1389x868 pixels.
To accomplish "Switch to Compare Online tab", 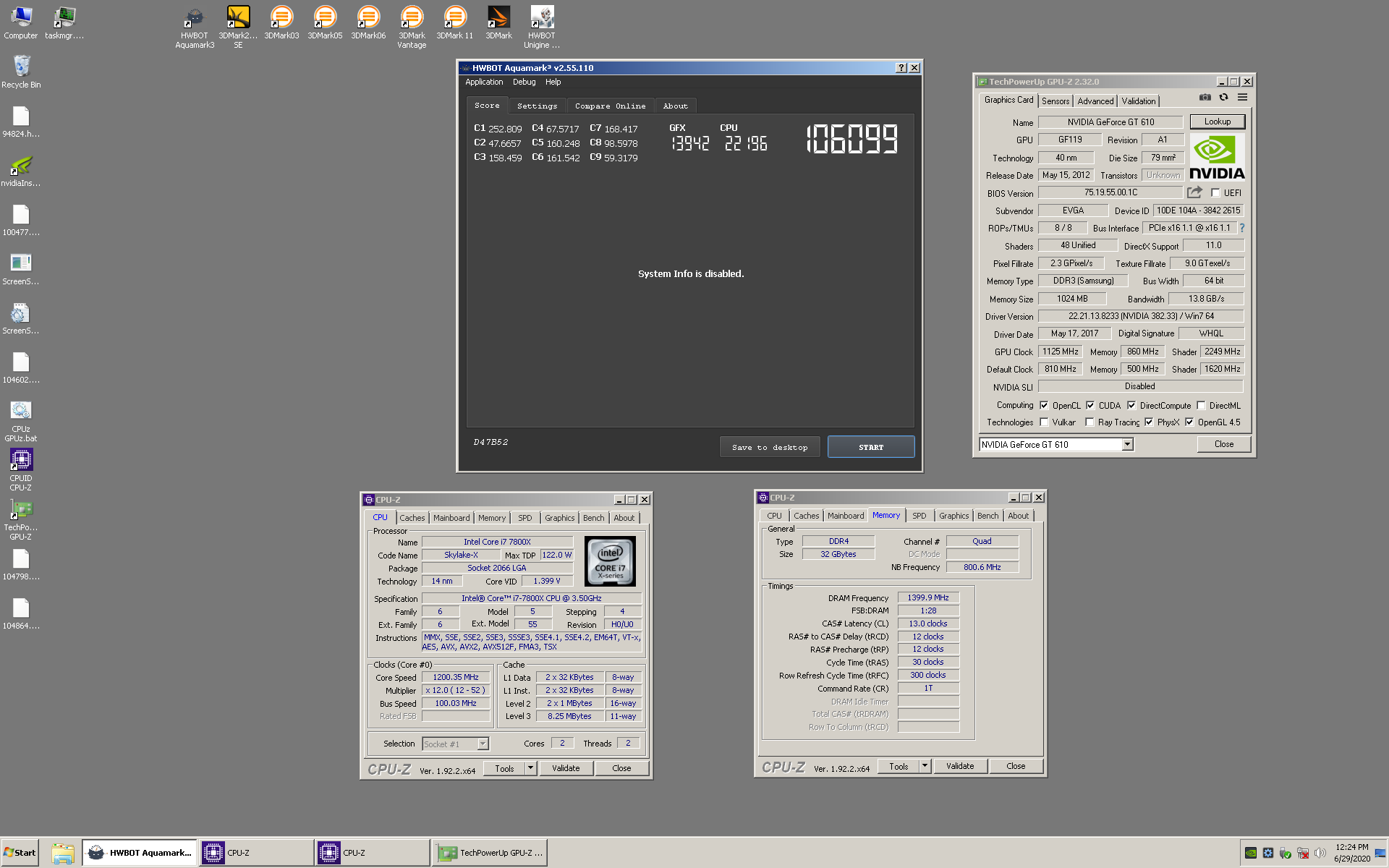I will pyautogui.click(x=611, y=106).
